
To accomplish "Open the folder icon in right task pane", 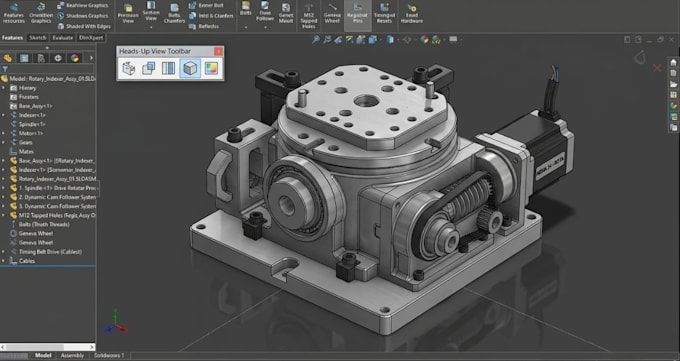I will 673,84.
